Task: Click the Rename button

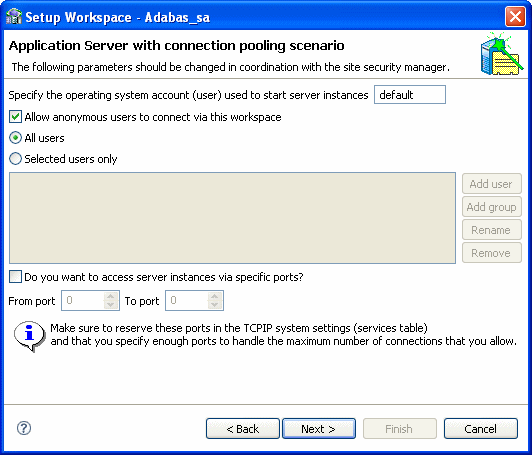Action: point(492,230)
